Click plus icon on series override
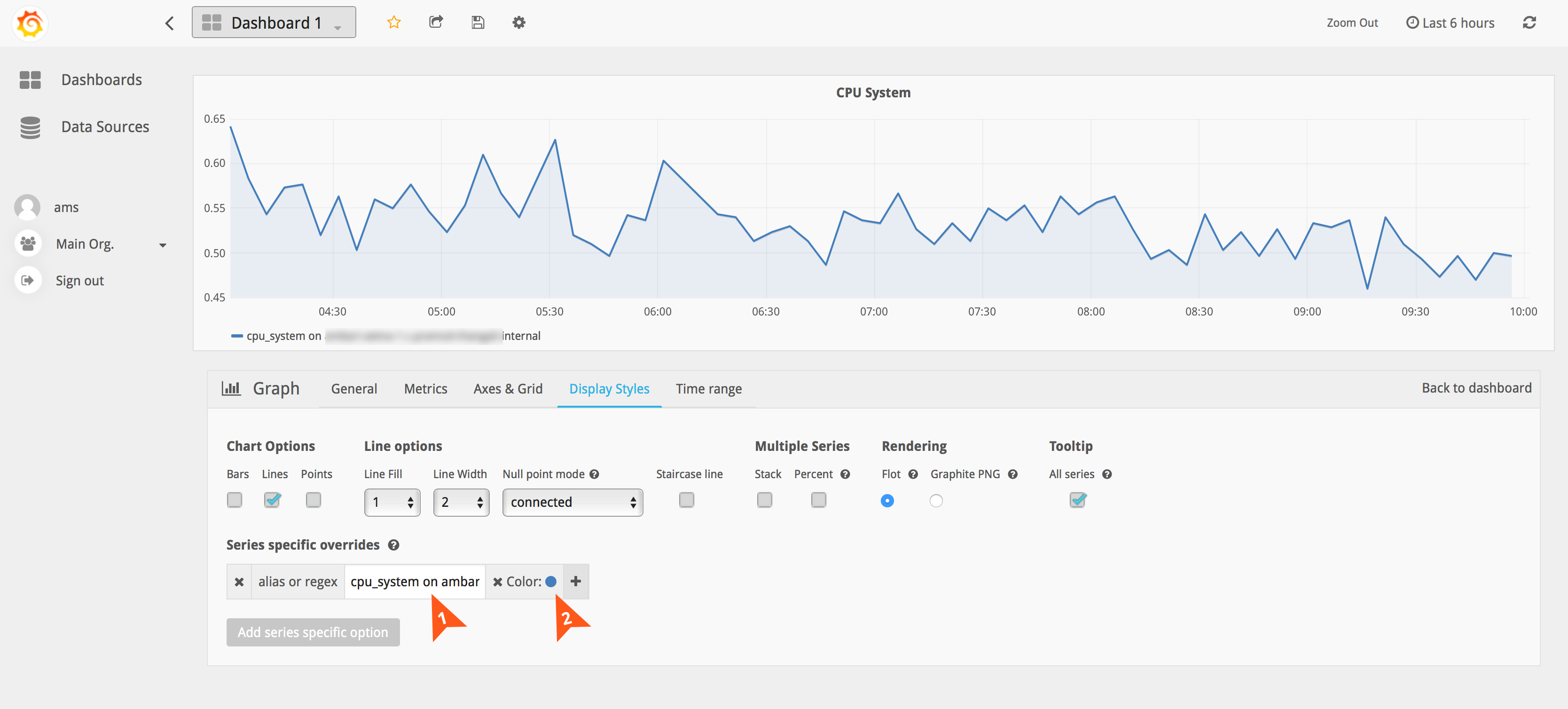Viewport: 1568px width, 709px height. 575,582
